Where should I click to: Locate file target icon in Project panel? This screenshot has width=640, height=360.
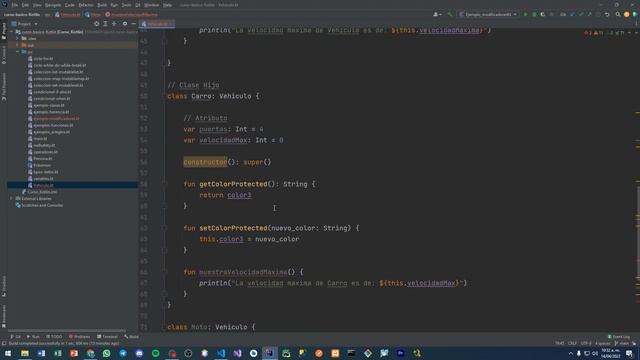point(96,24)
